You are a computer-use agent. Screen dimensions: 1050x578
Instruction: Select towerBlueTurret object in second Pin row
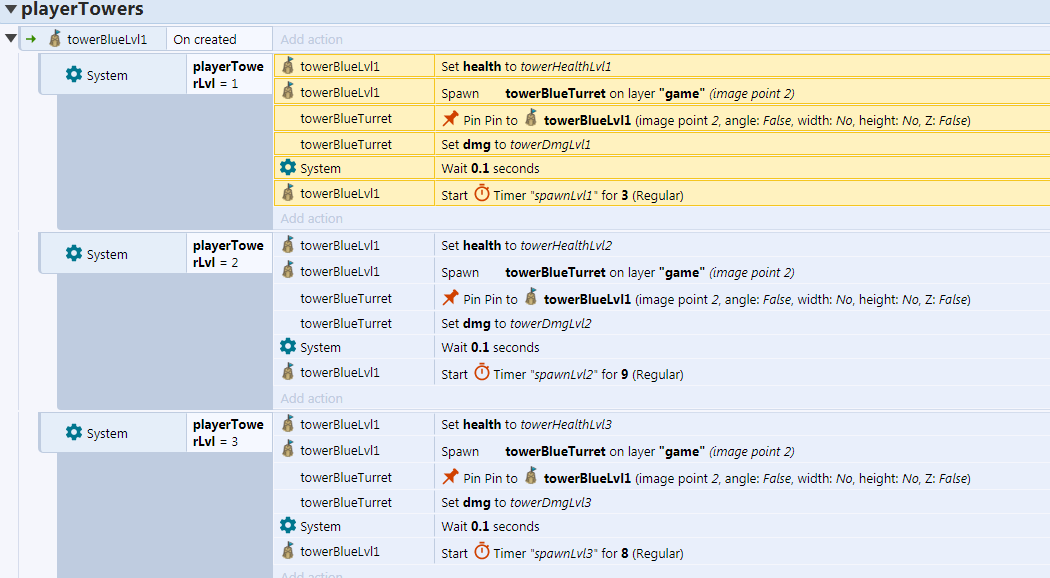(346, 298)
